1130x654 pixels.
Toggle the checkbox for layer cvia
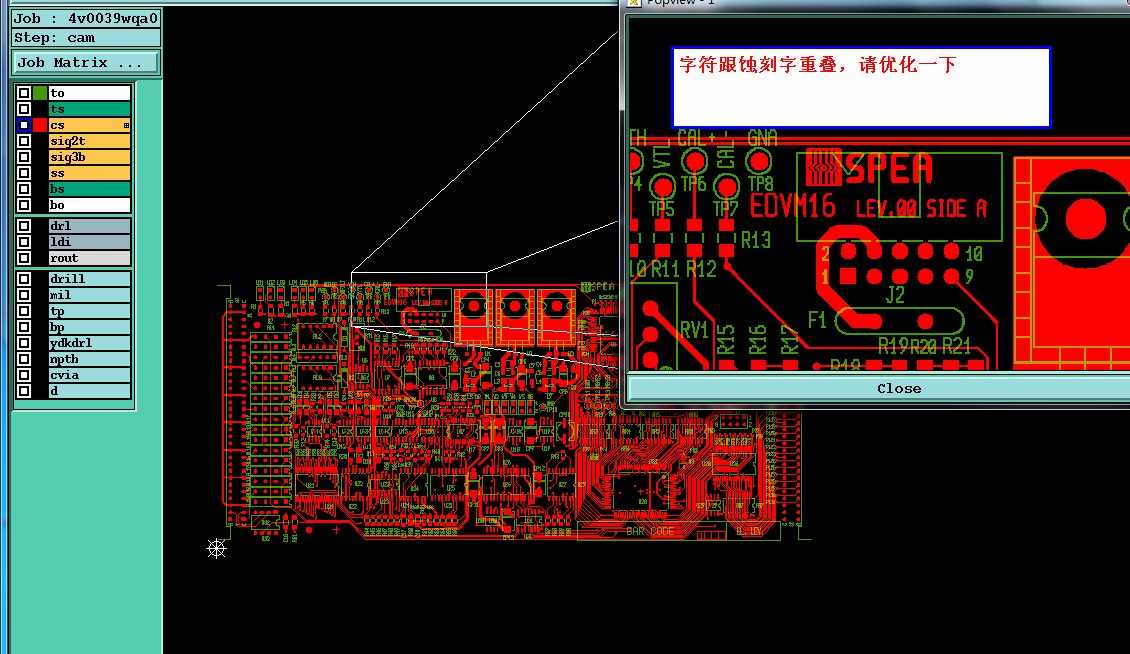[x=24, y=375]
